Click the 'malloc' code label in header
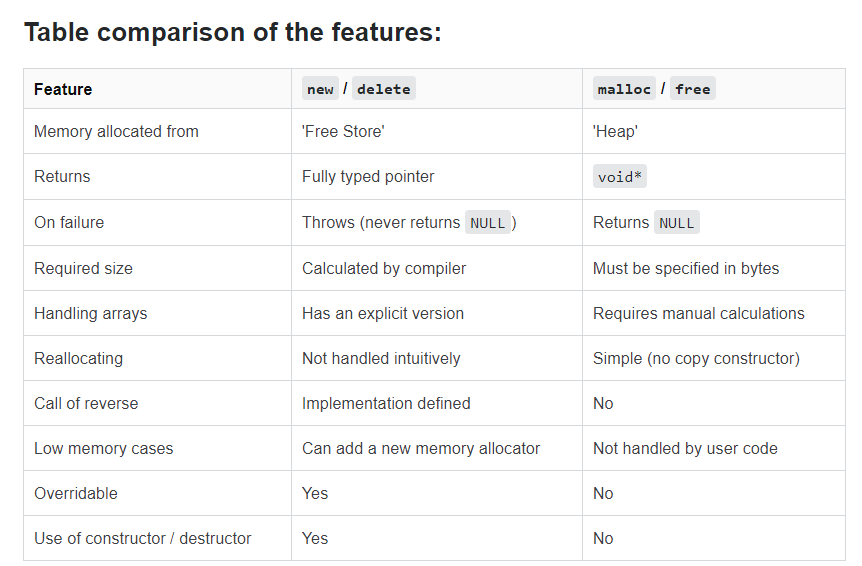The width and height of the screenshot is (862, 566). [x=624, y=89]
